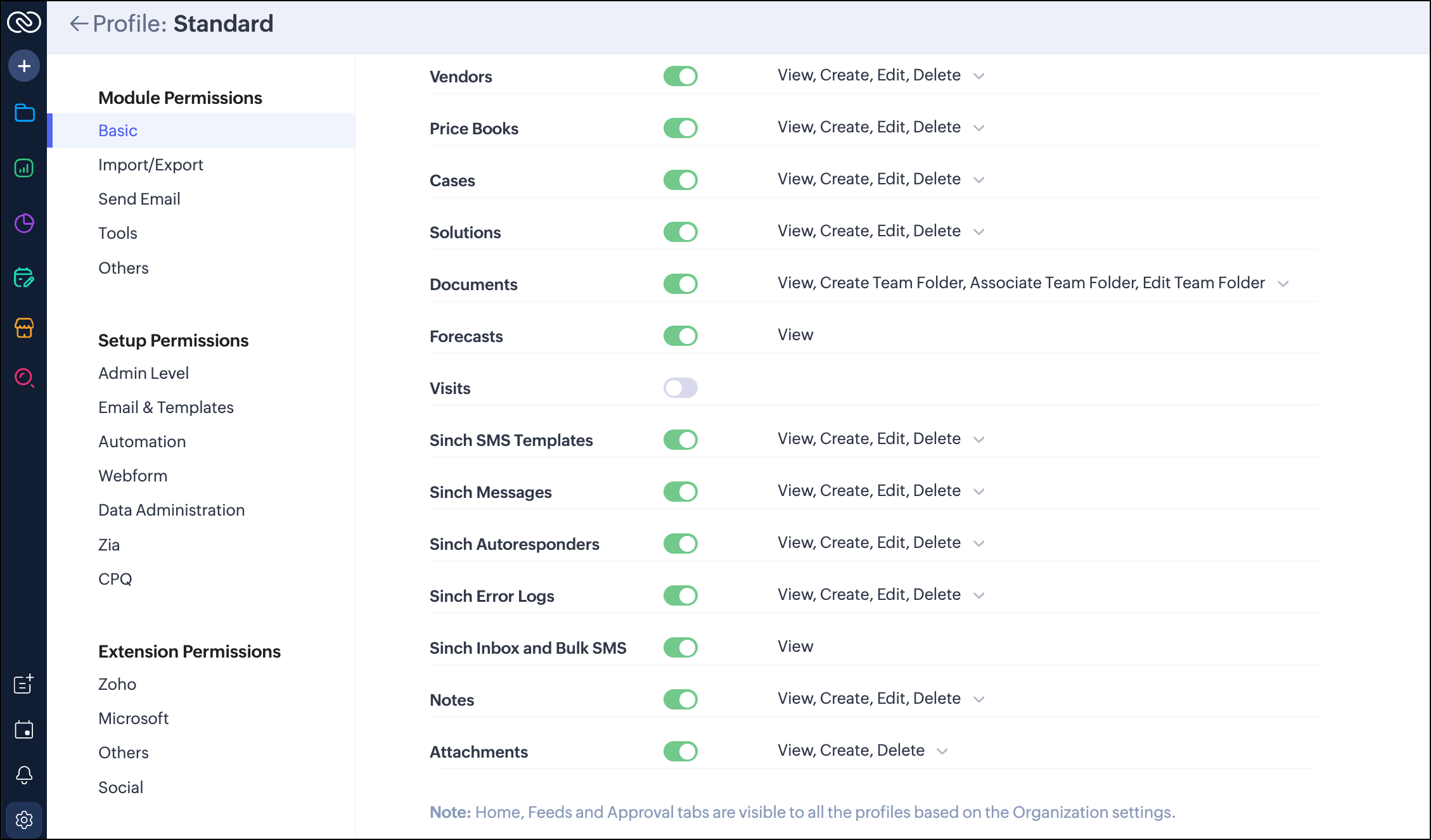Go to Microsoft extension permissions

(x=133, y=718)
